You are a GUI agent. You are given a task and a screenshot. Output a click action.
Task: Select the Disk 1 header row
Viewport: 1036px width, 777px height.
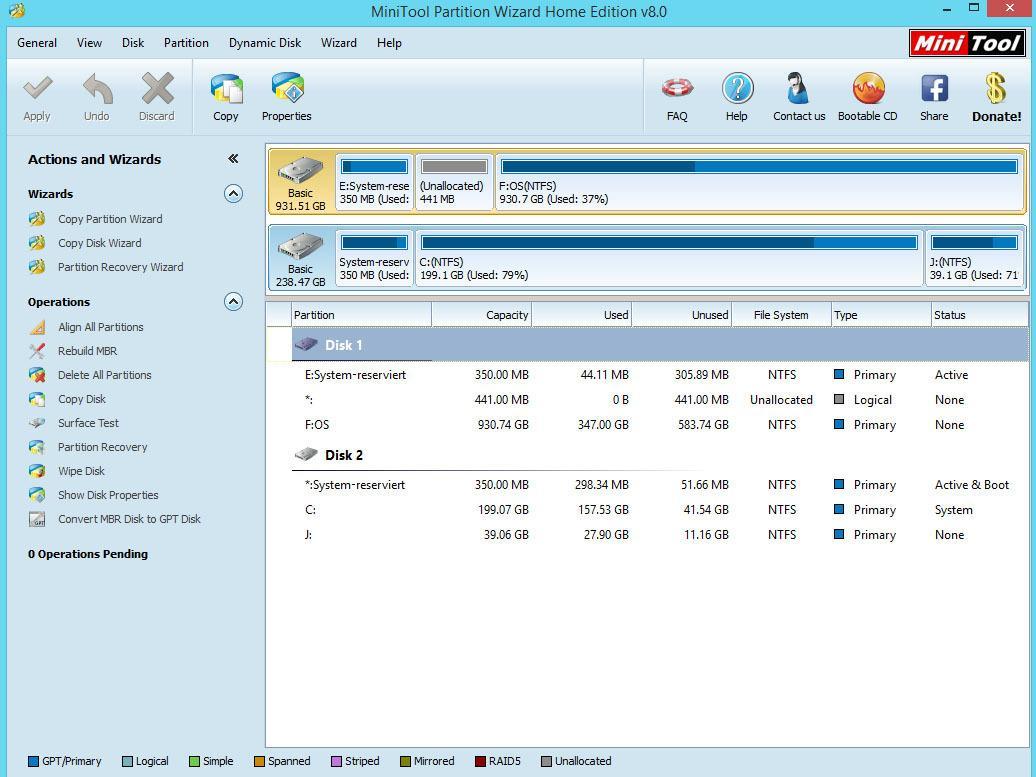[660, 345]
